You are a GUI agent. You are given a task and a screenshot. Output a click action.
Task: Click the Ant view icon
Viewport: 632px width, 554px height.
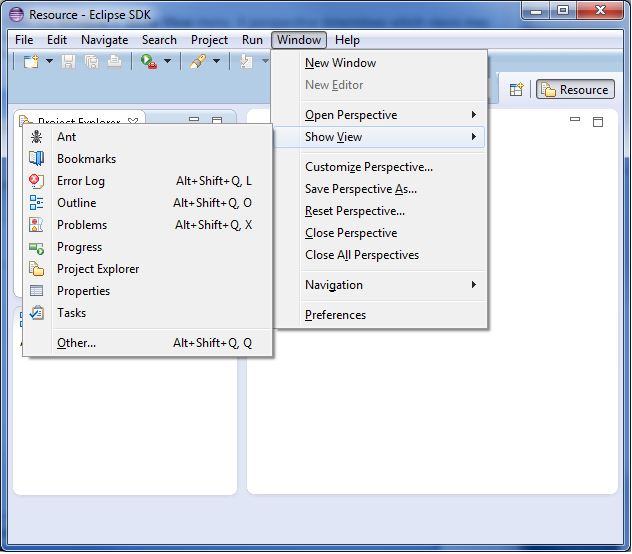36,137
